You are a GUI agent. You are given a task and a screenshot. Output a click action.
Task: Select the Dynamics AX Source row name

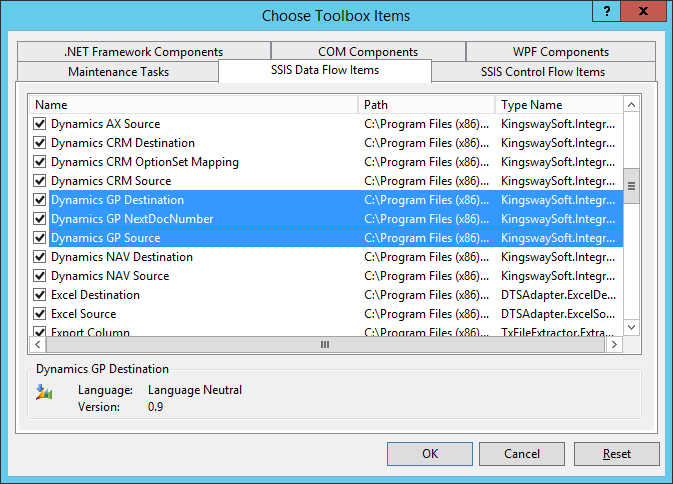pos(106,124)
